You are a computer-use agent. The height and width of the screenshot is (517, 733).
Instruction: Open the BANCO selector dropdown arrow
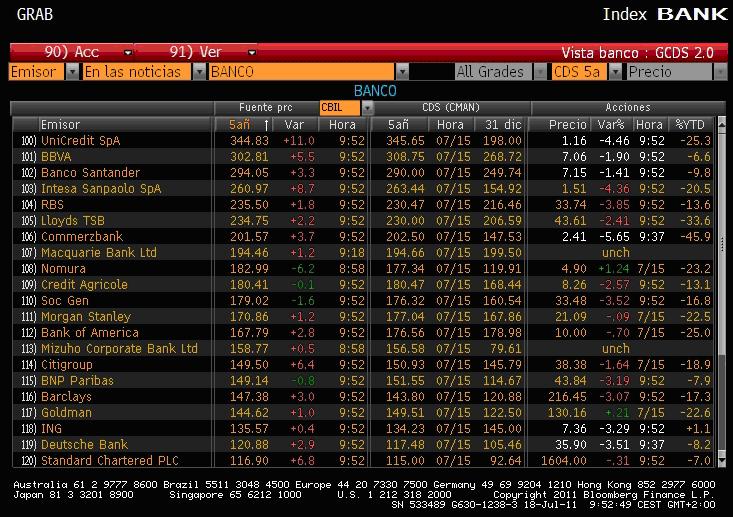click(402, 72)
